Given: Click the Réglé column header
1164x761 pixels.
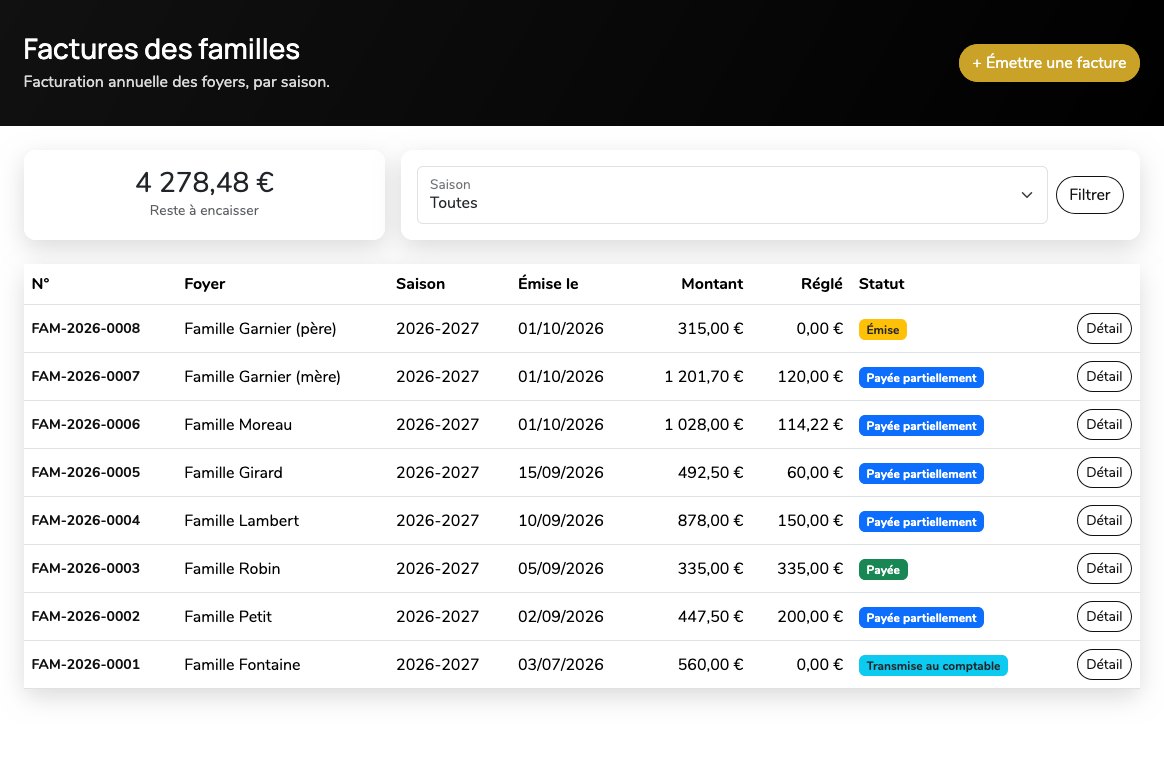Looking at the screenshot, I should 822,284.
